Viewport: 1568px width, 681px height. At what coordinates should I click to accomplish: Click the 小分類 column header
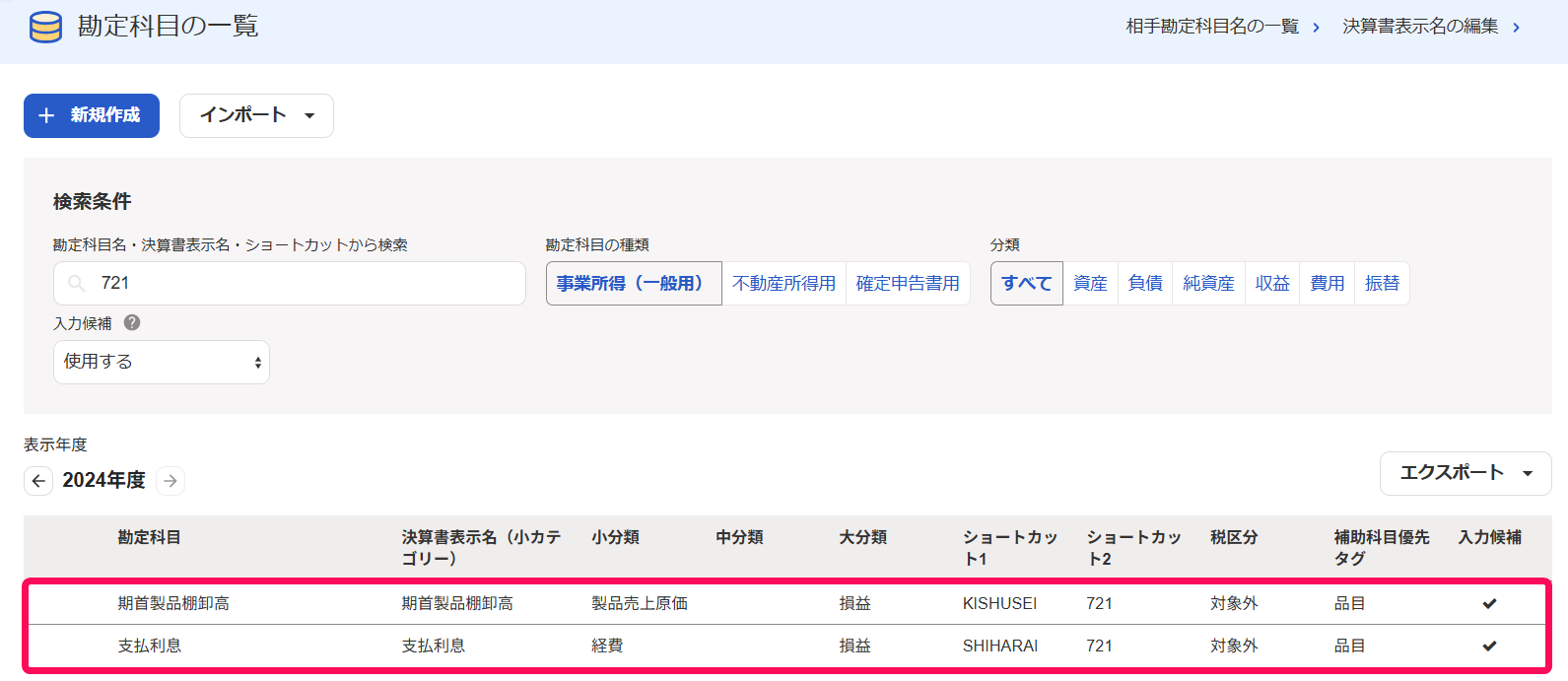616,537
